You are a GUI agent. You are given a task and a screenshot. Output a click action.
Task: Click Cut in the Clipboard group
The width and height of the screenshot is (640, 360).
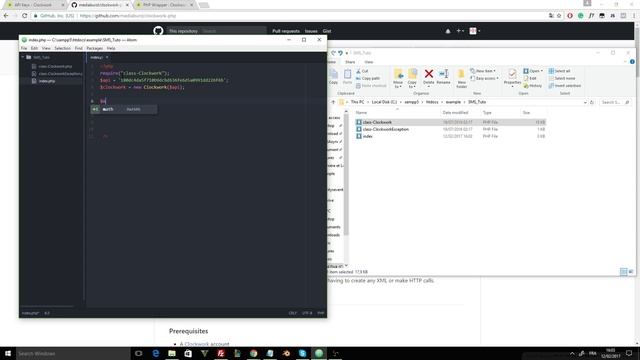(x=362, y=71)
